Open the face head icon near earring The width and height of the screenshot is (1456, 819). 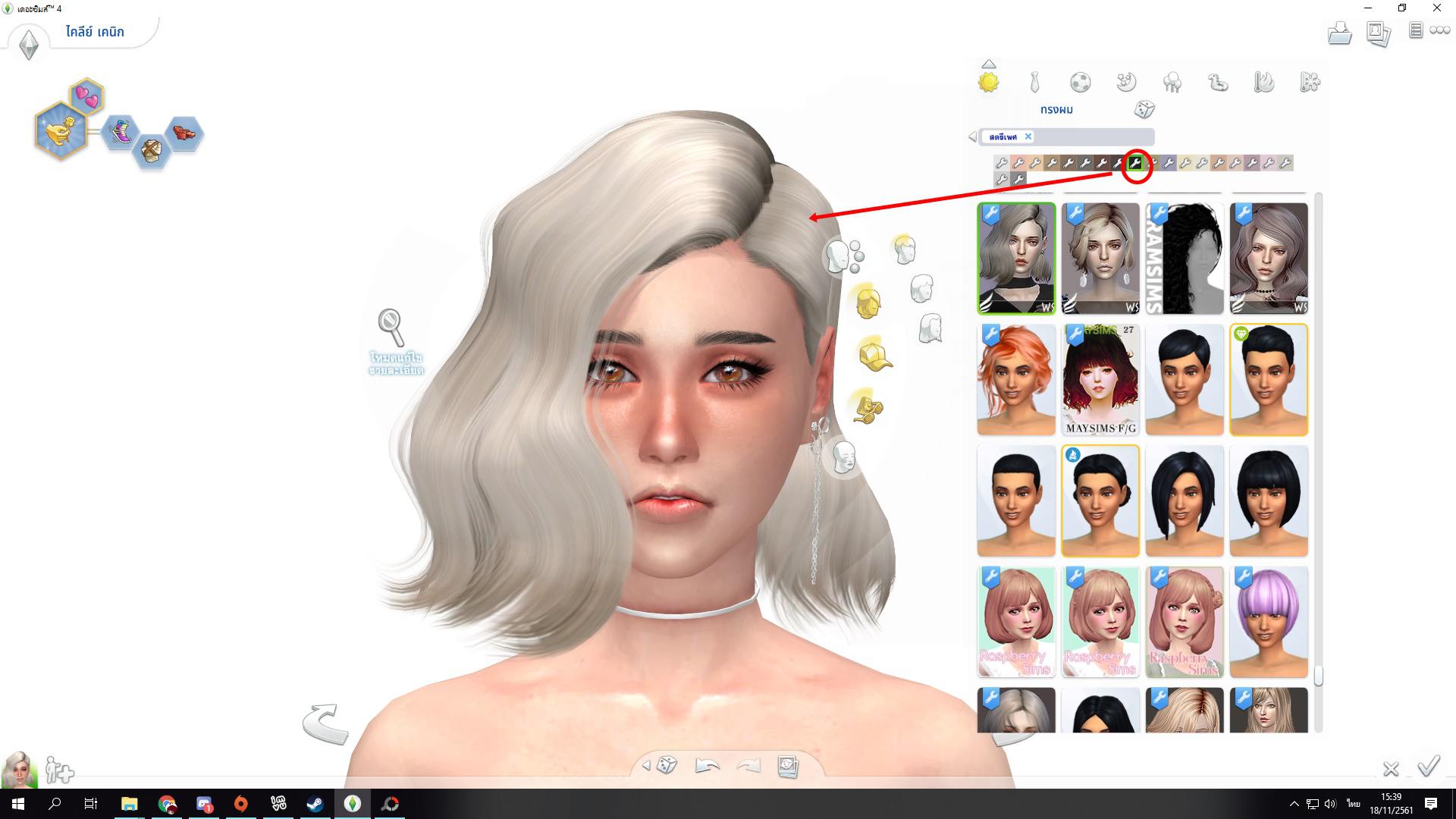click(x=844, y=458)
